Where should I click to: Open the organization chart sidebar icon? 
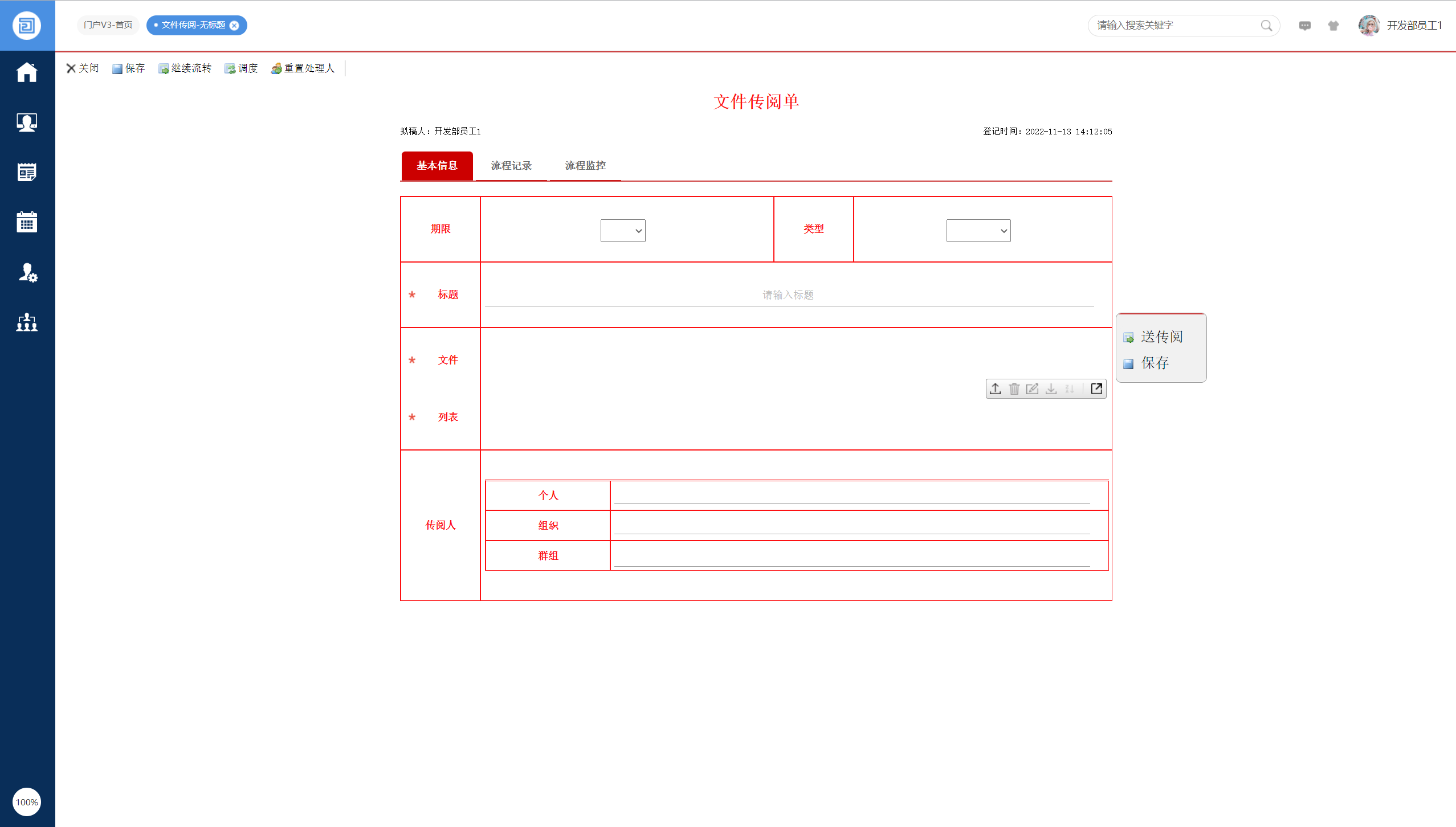(x=27, y=322)
